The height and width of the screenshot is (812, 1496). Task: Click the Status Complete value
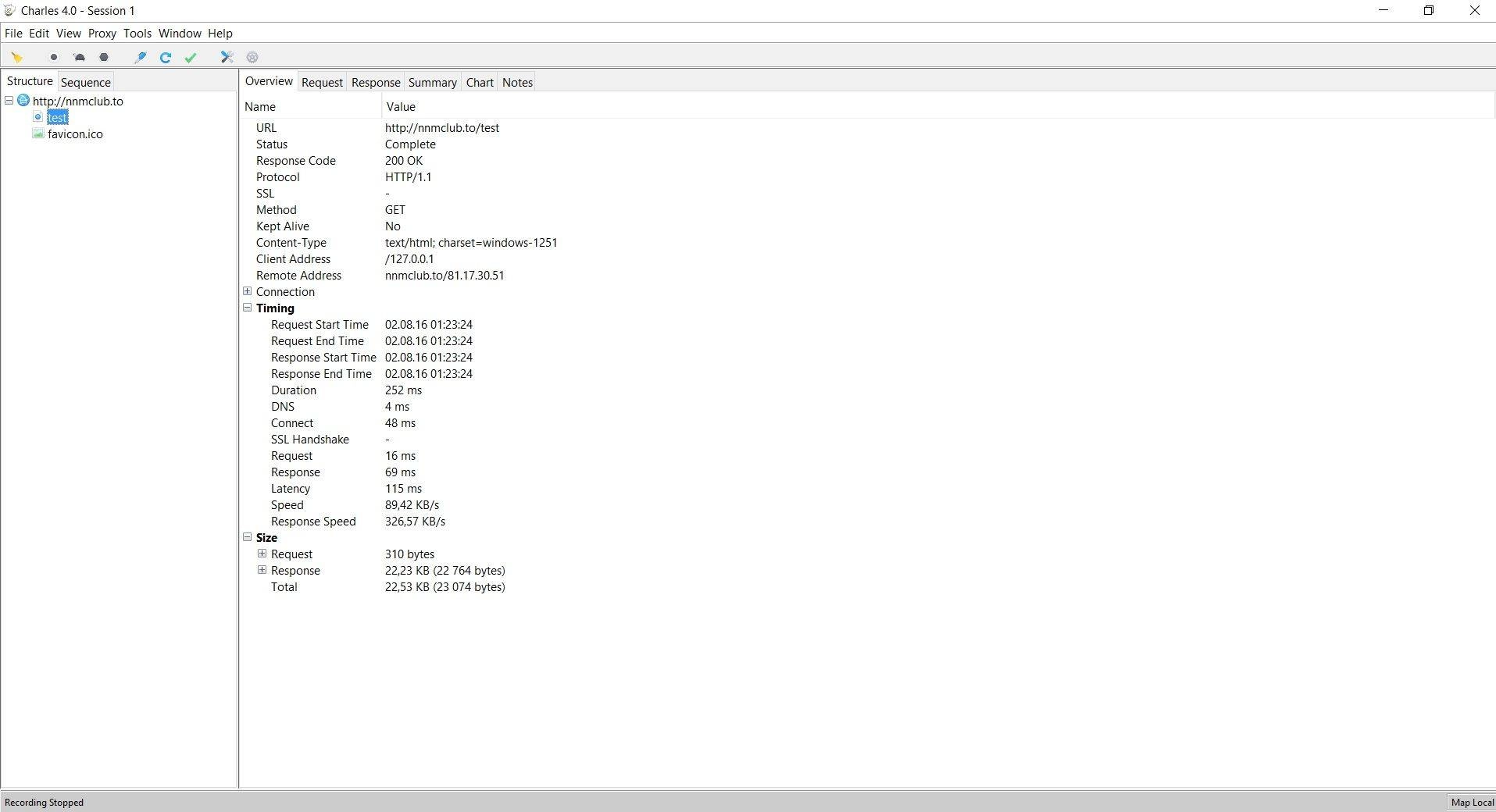tap(410, 144)
